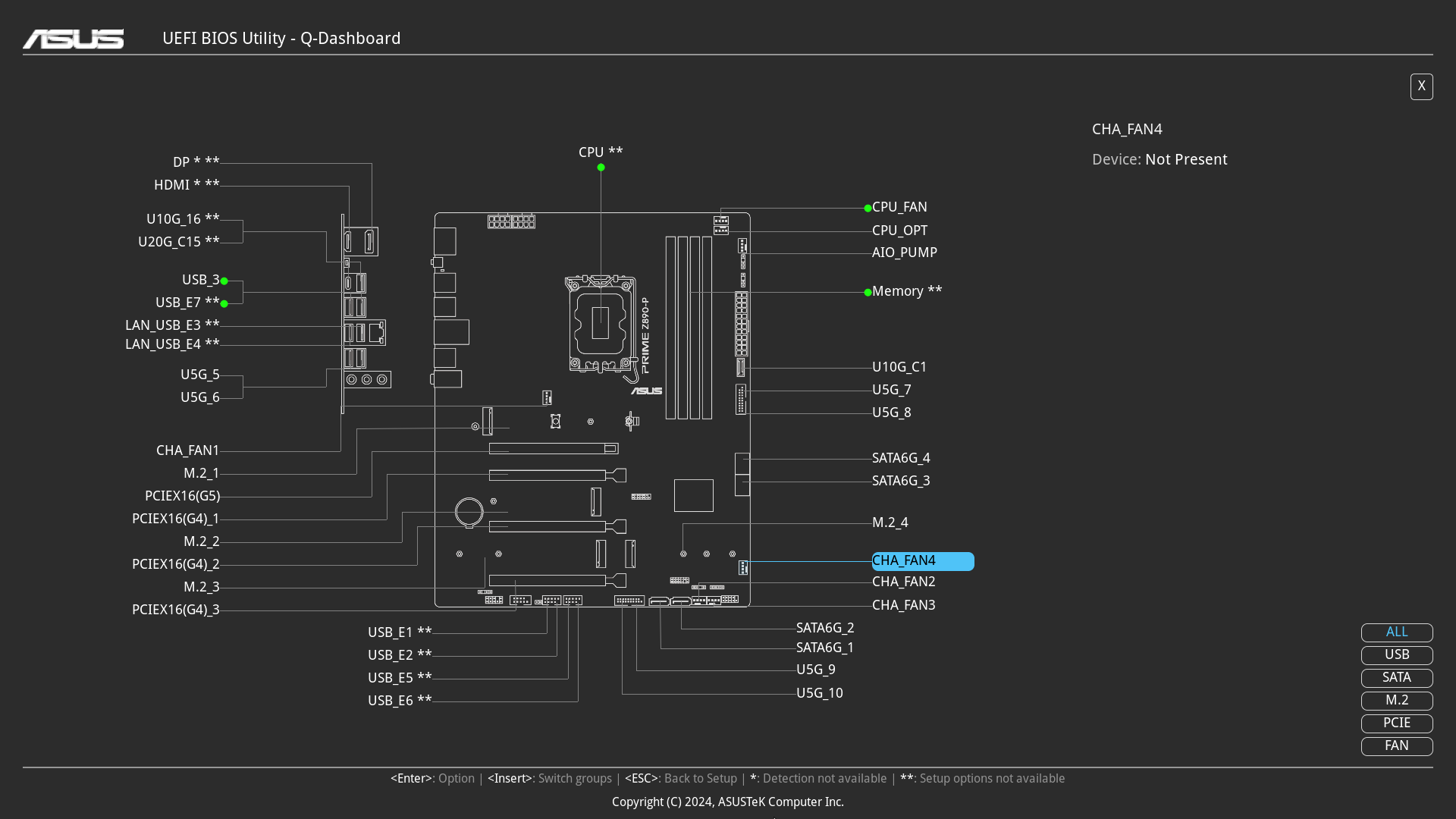The image size is (1456, 819).
Task: Select the U5G_7 connector label
Action: coord(892,390)
